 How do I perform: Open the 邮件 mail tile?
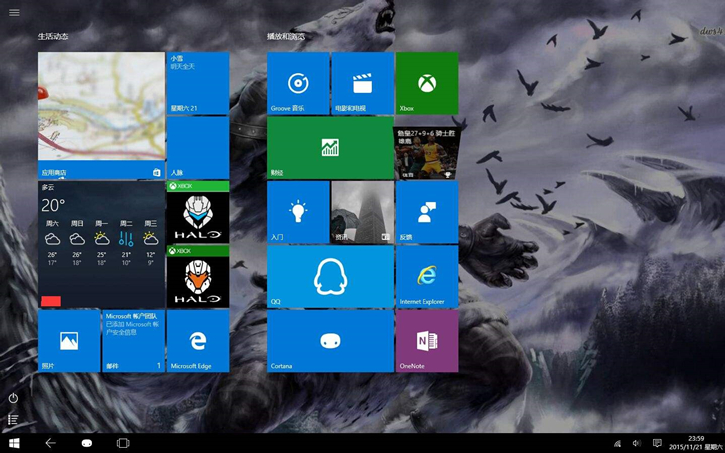pos(133,341)
